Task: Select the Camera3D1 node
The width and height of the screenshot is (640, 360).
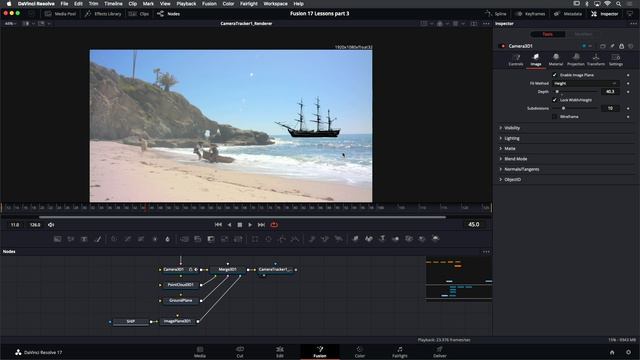Action: click(x=179, y=270)
